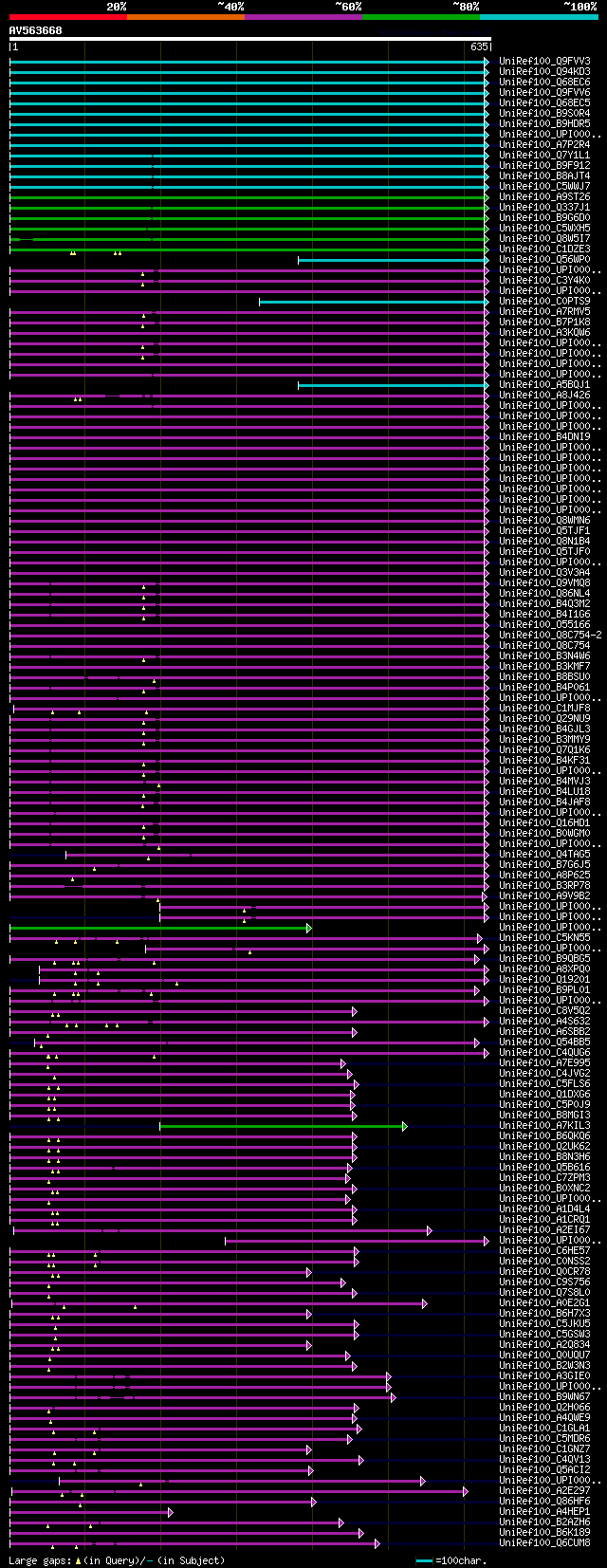Screen dimensions: 607x1568
Task: Click the text UniRef100_A9V9B2
Action: click(544, 895)
